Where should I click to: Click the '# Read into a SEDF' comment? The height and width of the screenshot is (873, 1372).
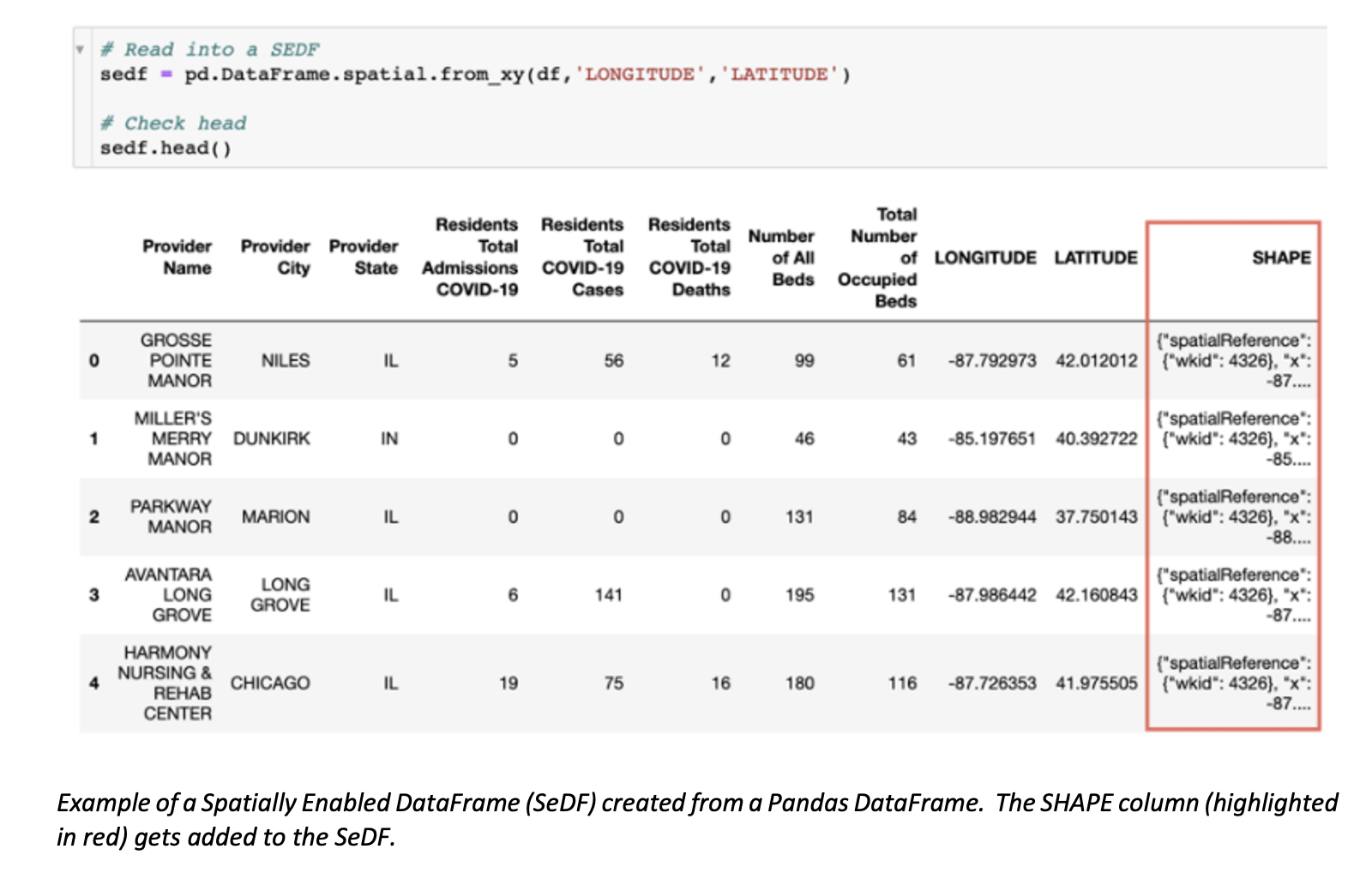pos(209,50)
